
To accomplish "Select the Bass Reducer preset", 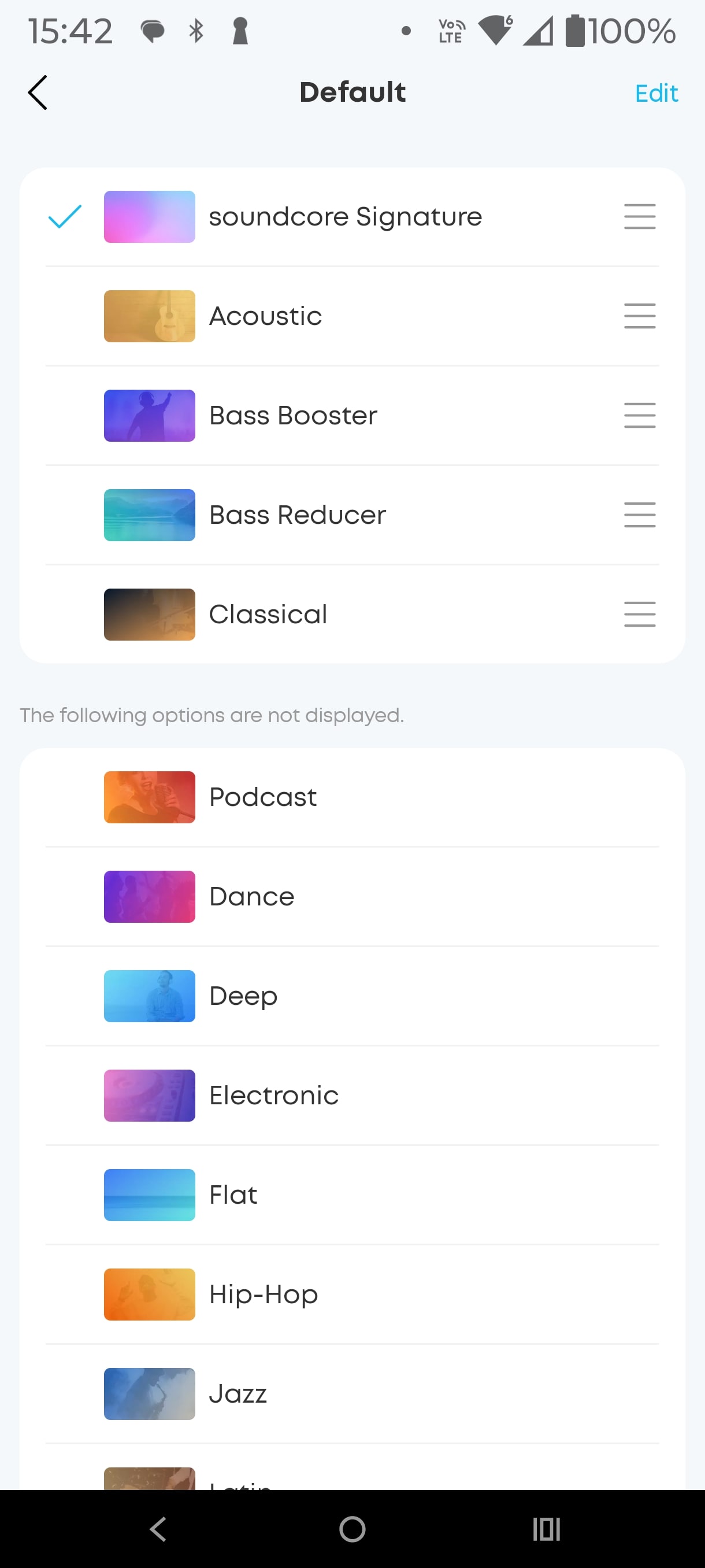I will [297, 515].
